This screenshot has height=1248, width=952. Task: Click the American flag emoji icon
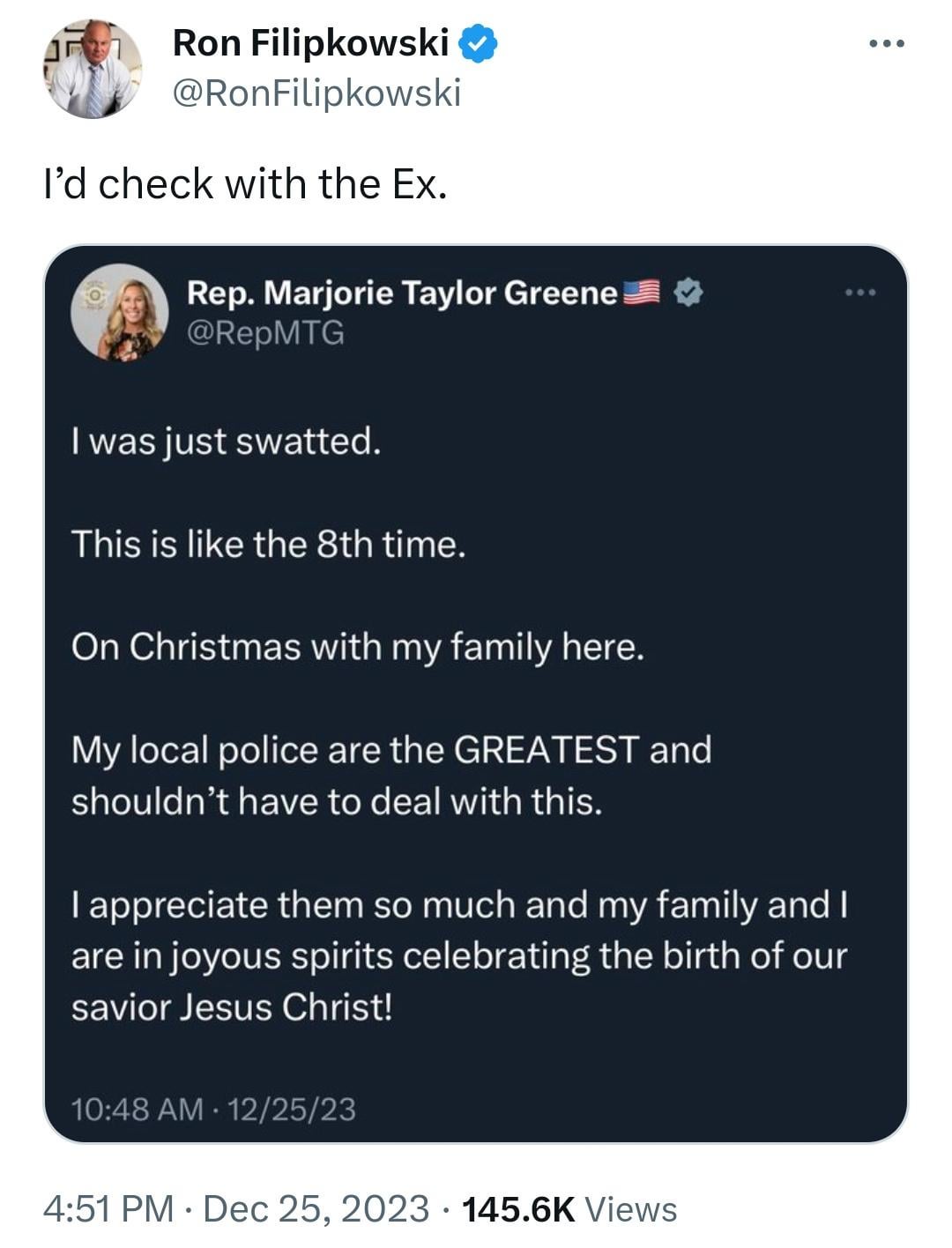click(x=642, y=292)
